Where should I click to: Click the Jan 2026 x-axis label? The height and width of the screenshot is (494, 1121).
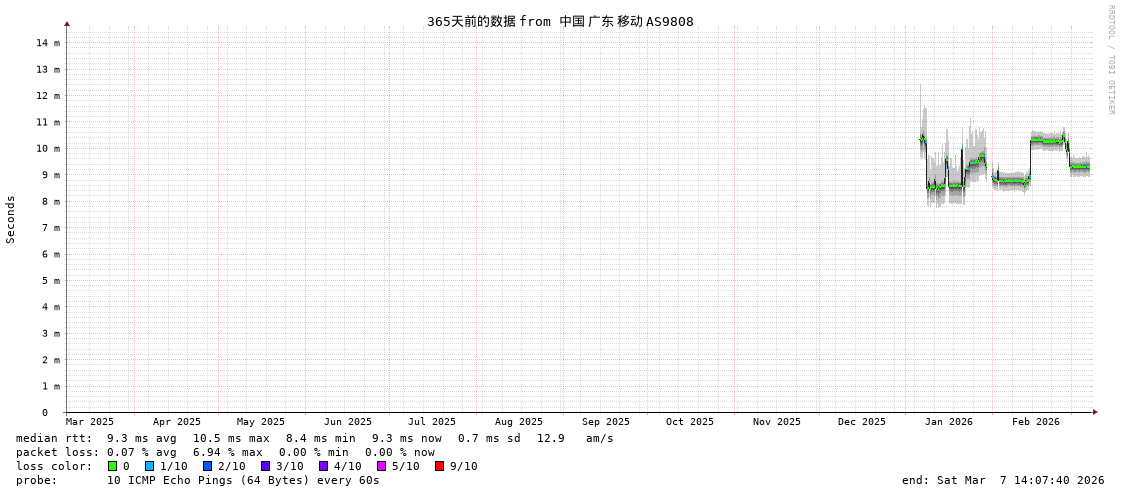[948, 422]
